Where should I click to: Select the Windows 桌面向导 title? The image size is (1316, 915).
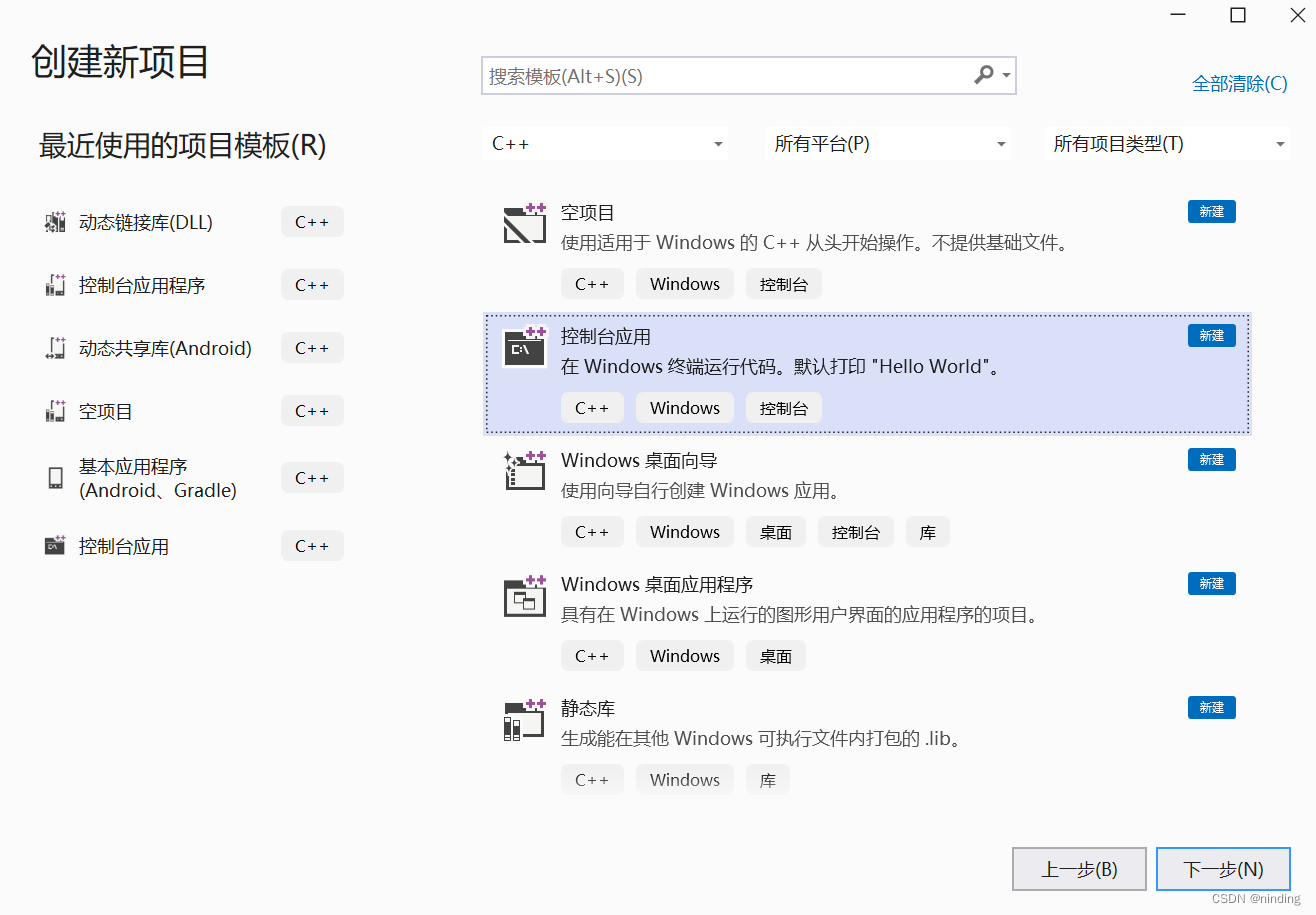(639, 460)
